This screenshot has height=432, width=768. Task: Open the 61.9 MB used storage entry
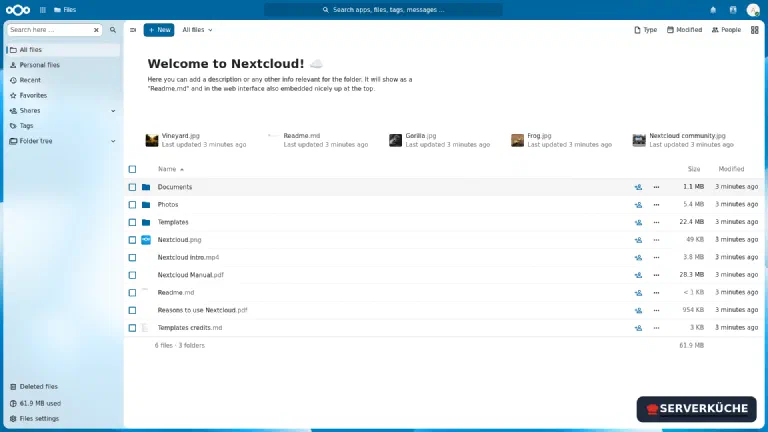tap(63, 404)
